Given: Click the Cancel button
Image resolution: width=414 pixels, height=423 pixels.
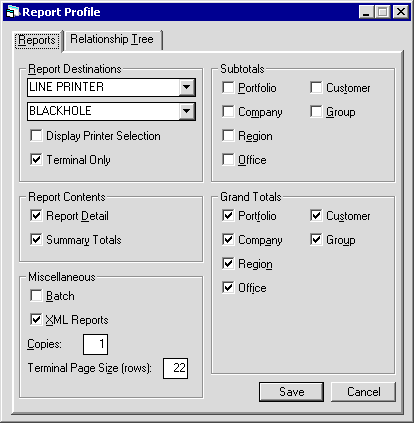Looking at the screenshot, I should (x=363, y=392).
